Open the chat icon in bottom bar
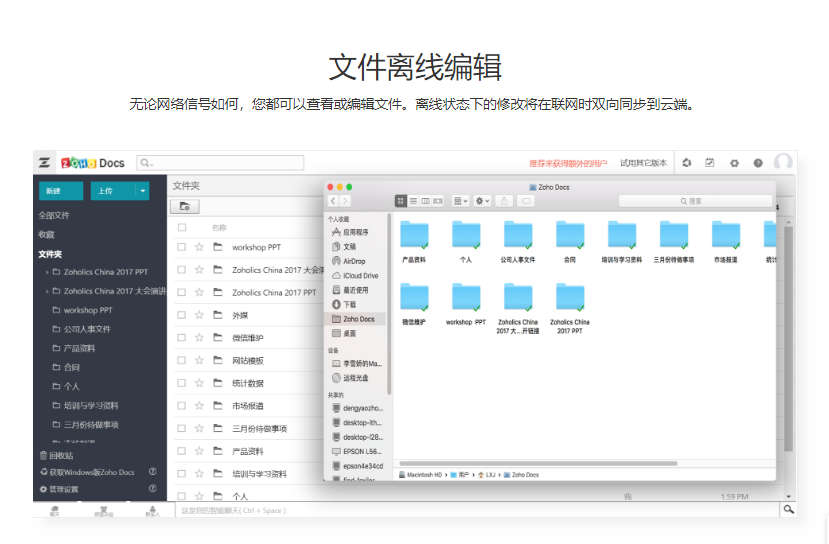This screenshot has height=544, width=829. [x=55, y=510]
